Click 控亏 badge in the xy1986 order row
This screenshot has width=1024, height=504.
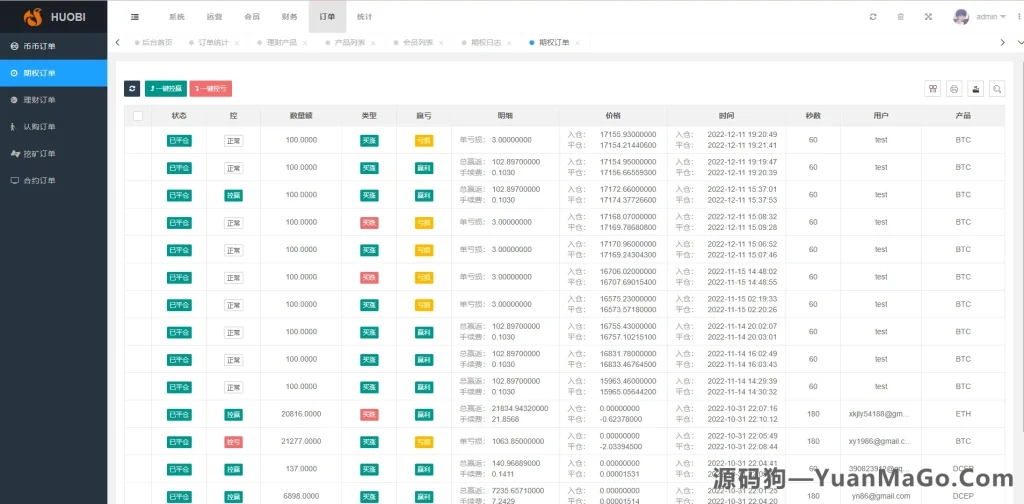[x=233, y=442]
